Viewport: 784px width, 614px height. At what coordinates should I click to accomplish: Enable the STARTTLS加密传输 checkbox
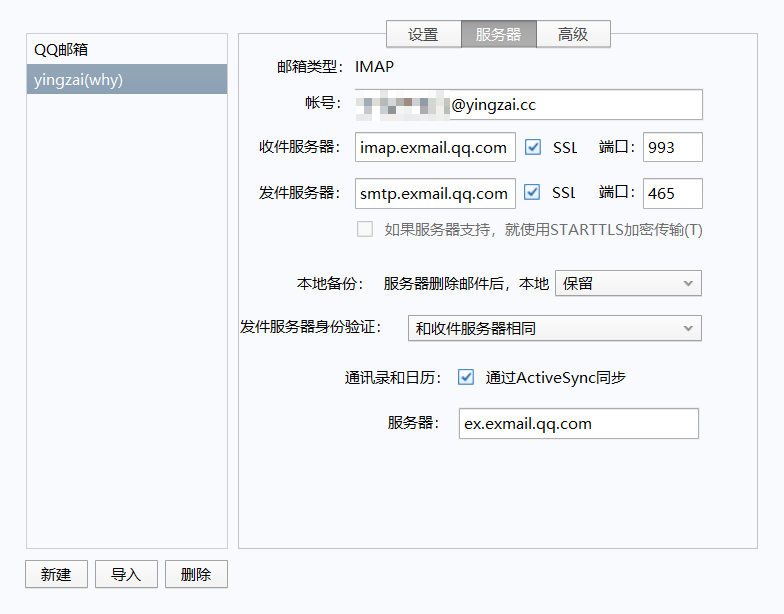(365, 229)
